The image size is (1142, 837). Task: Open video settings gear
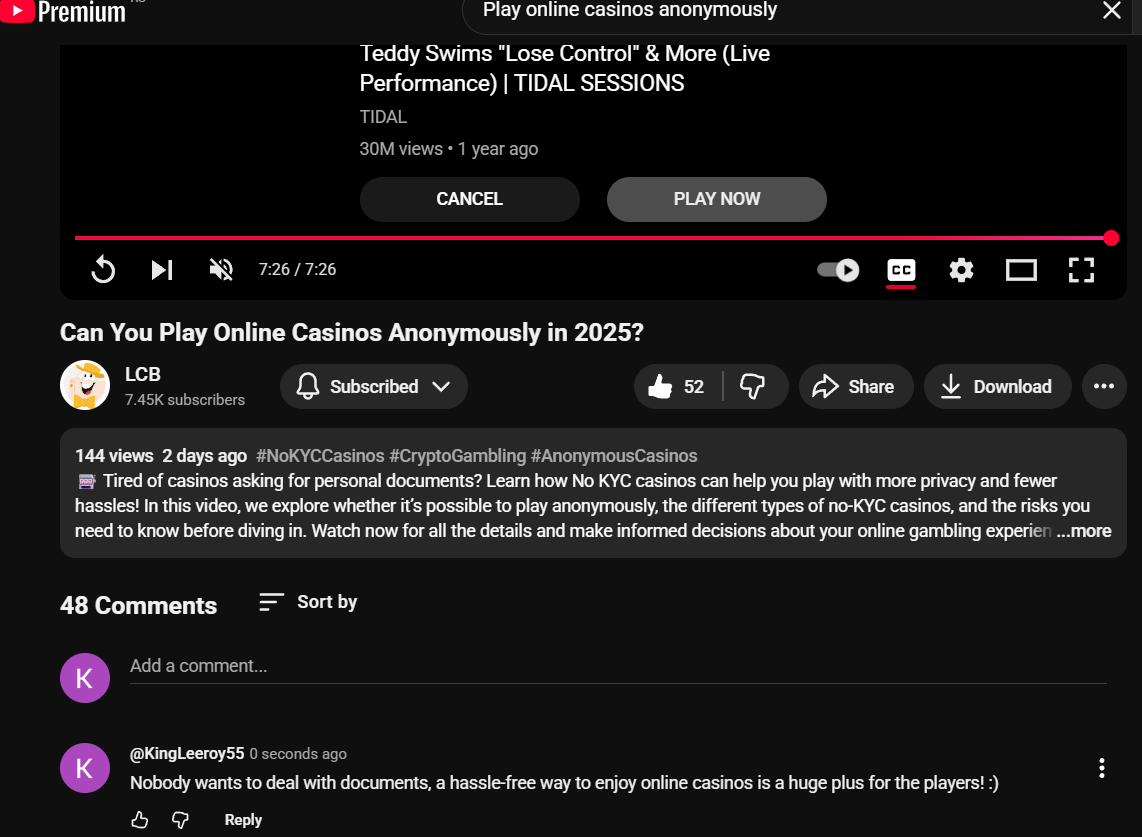pyautogui.click(x=961, y=270)
